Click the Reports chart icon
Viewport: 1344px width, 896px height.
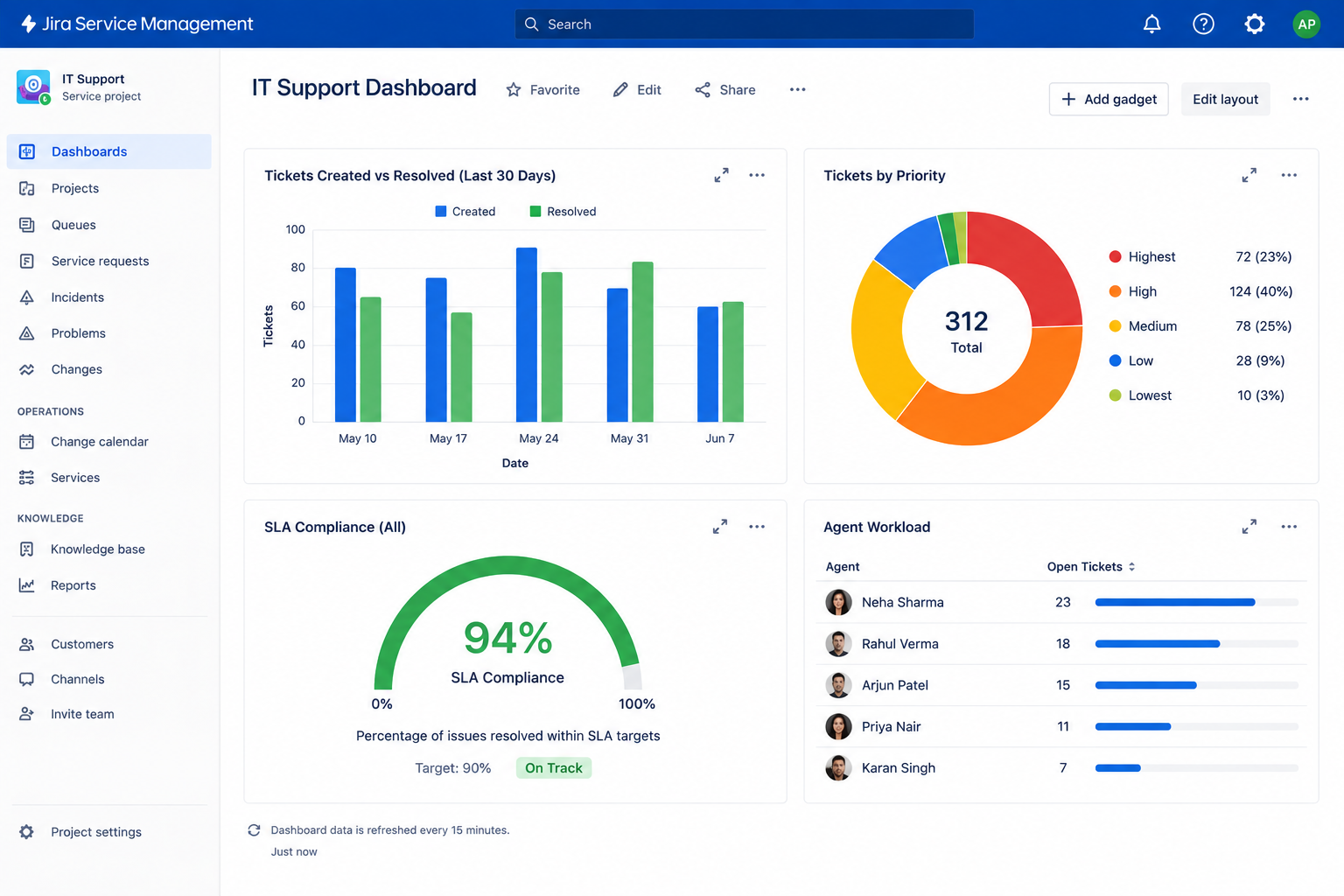27,585
